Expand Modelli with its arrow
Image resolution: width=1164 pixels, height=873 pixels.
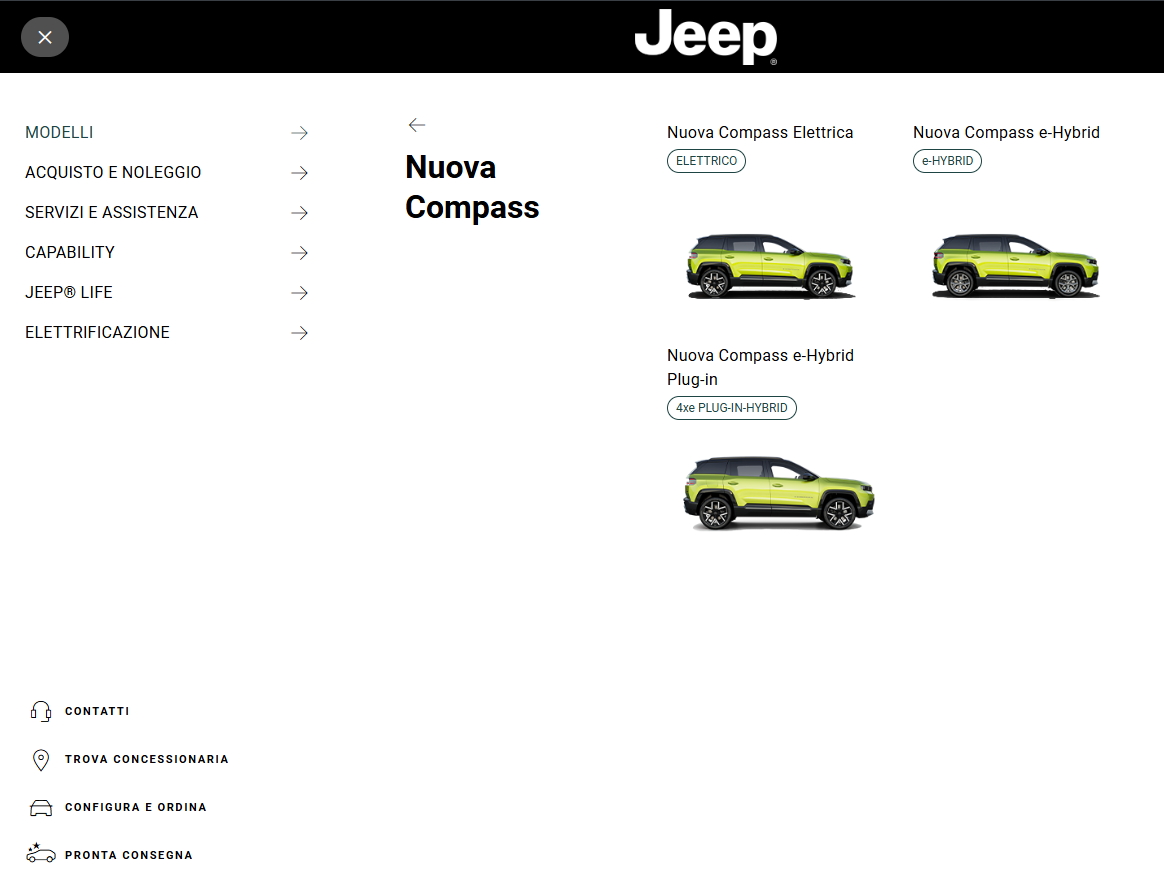(x=299, y=133)
